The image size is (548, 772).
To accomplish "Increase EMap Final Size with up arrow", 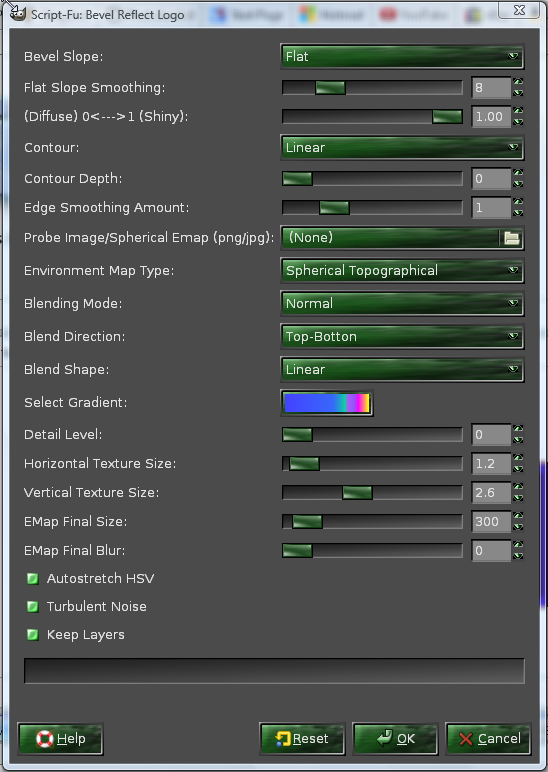I will (518, 515).
